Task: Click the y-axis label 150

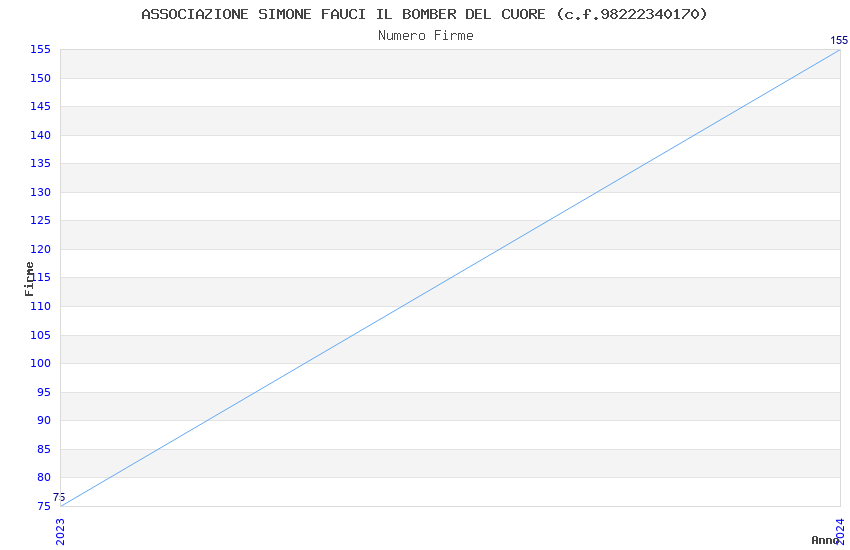Action: (x=41, y=78)
